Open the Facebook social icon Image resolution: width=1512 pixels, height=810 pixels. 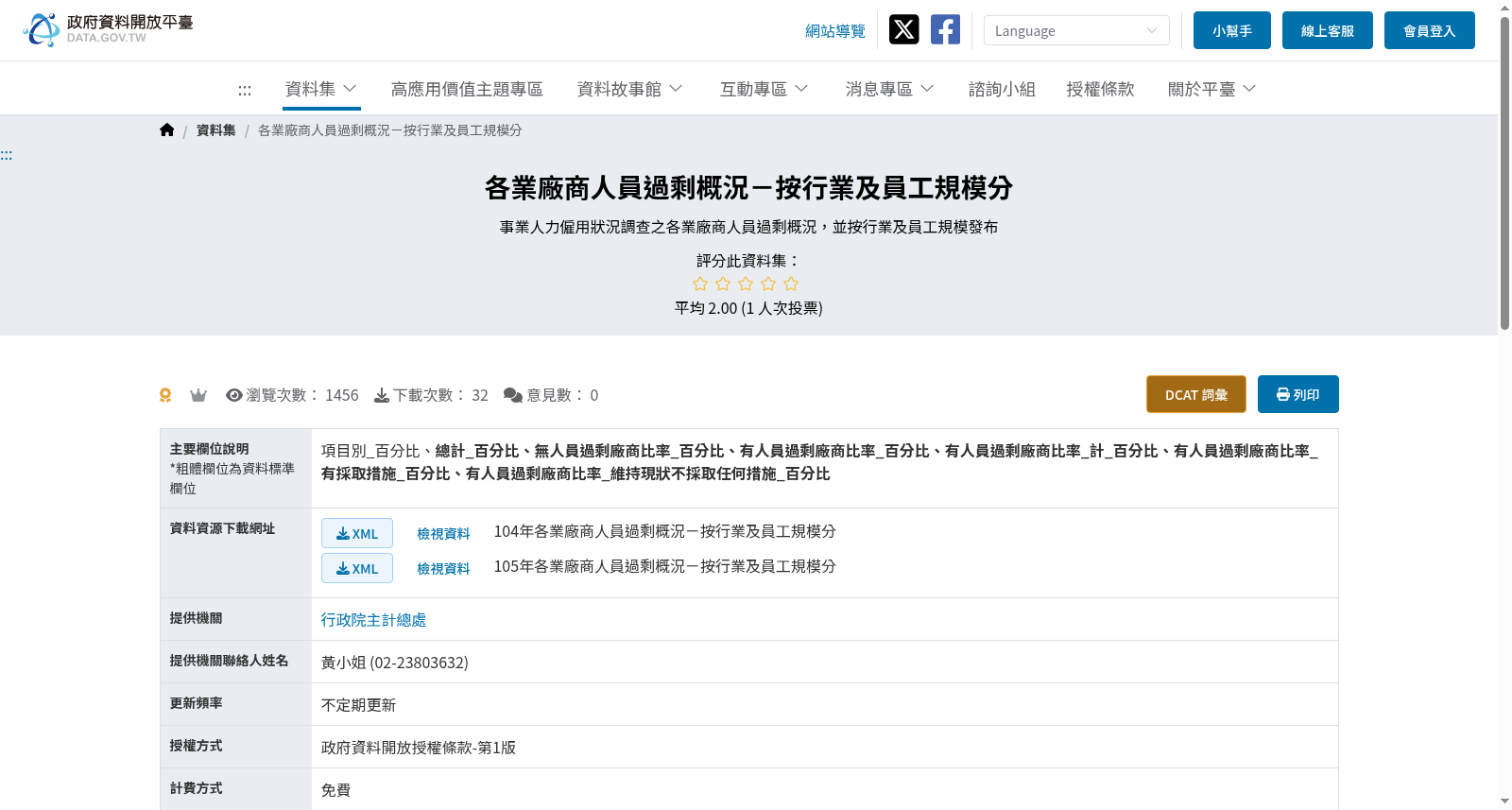pyautogui.click(x=945, y=30)
